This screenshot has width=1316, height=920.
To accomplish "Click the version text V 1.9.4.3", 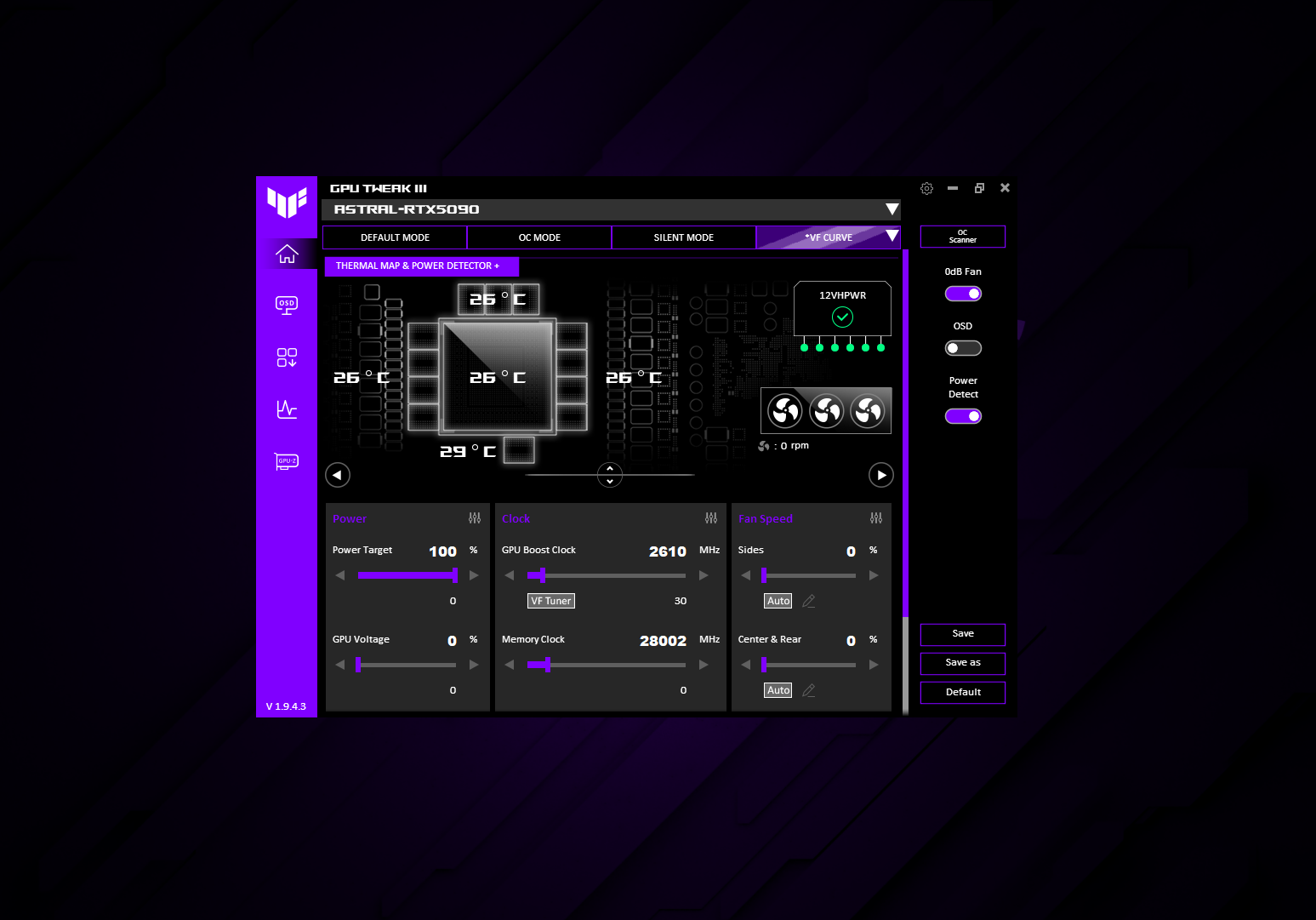I will pos(286,706).
